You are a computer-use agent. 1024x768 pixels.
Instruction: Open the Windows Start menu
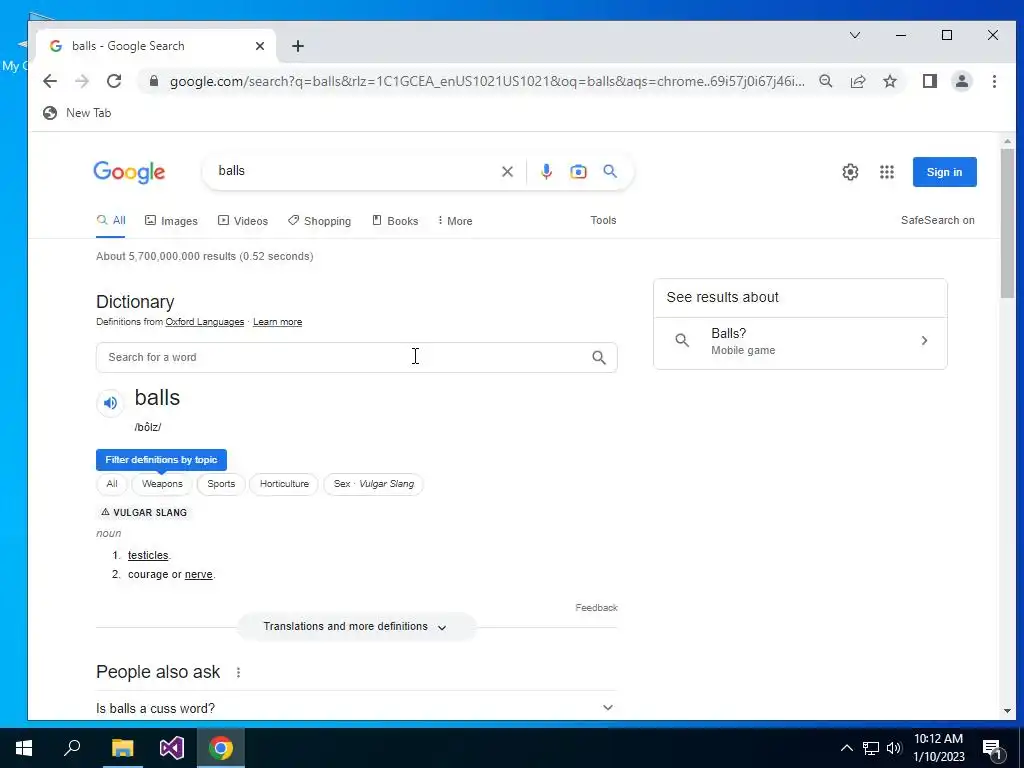pos(24,748)
